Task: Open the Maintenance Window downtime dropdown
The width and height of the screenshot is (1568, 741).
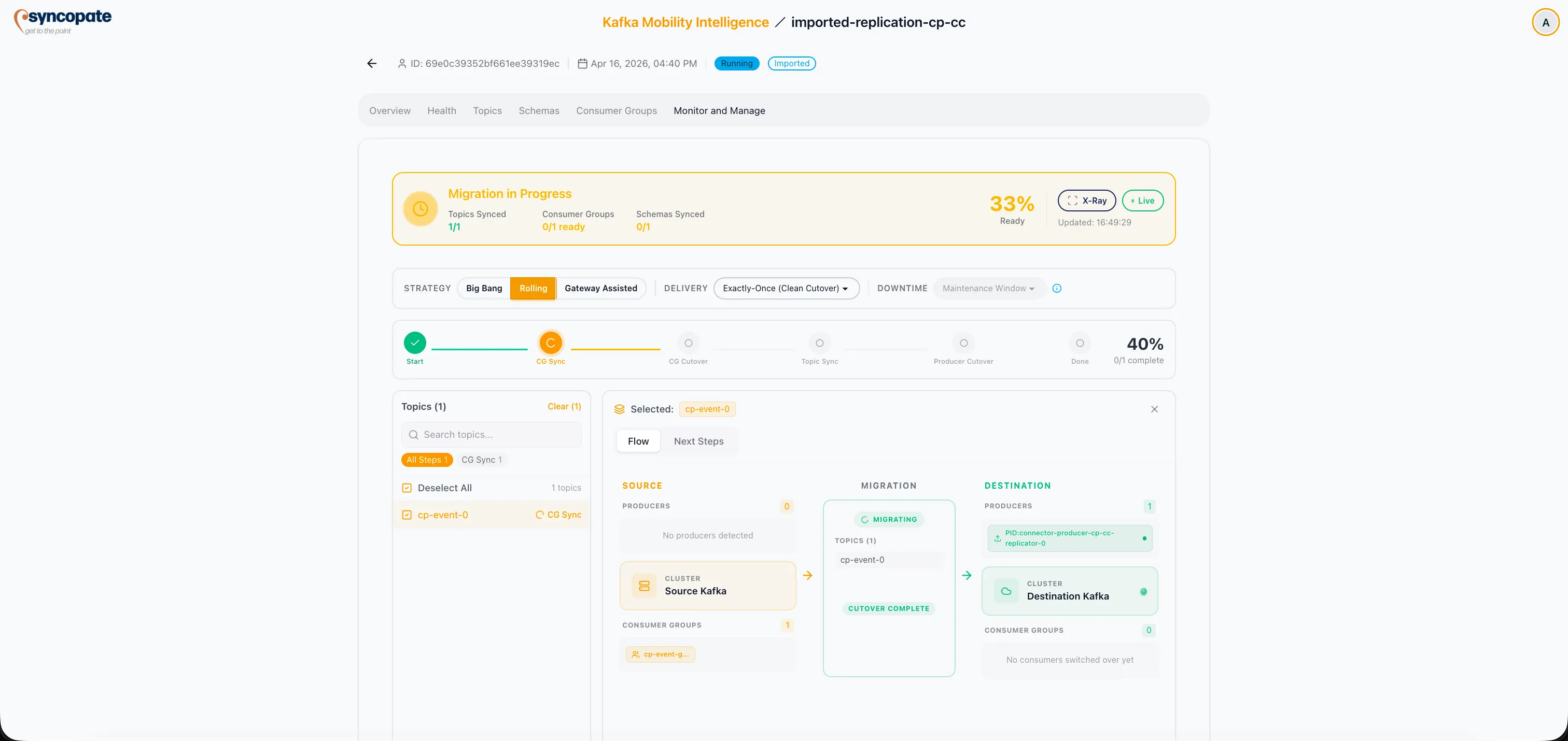Action: 987,289
